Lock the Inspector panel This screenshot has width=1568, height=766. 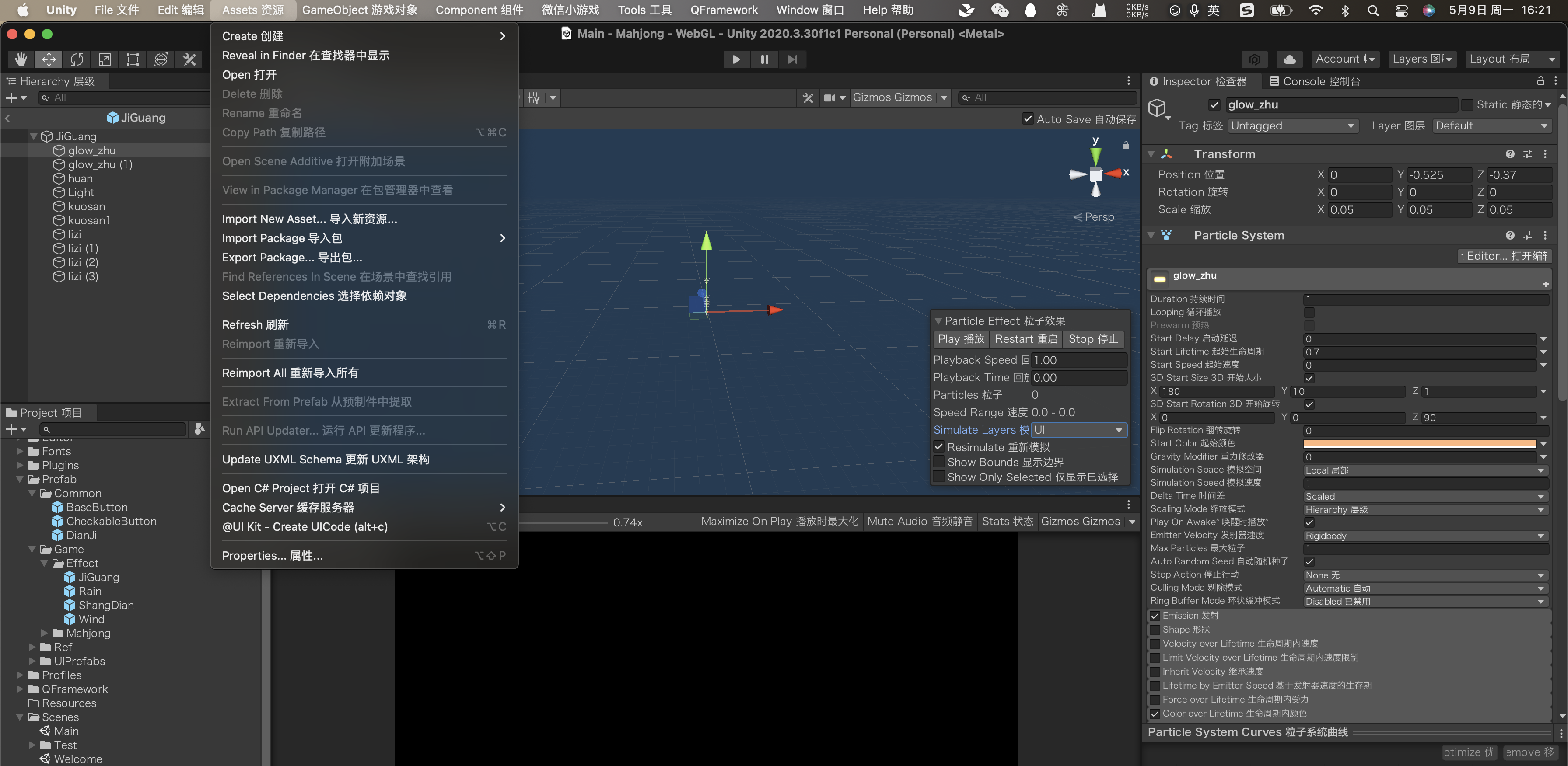pyautogui.click(x=1540, y=81)
